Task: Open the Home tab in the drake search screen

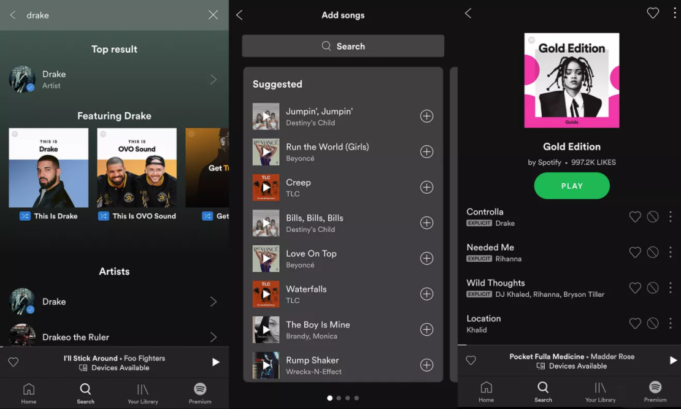Action: [x=29, y=393]
